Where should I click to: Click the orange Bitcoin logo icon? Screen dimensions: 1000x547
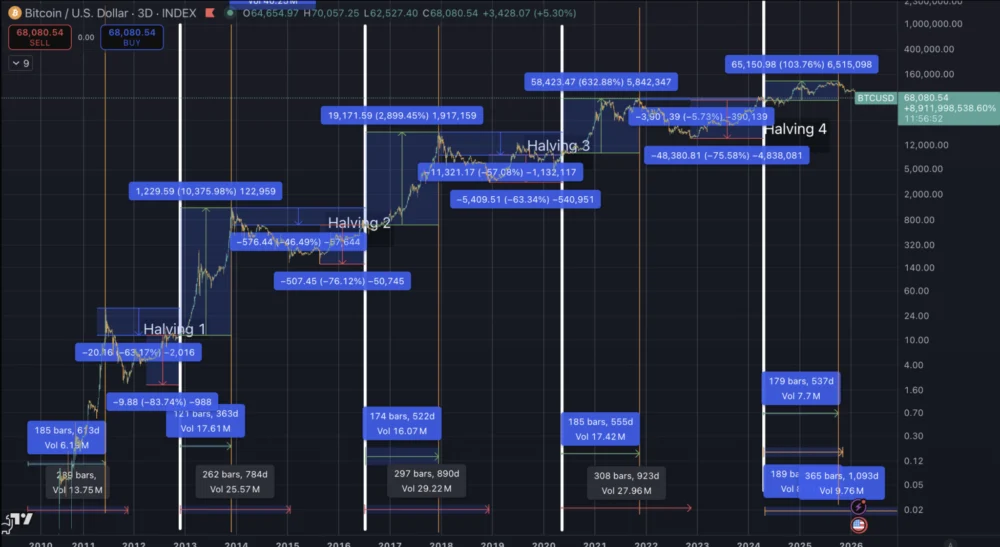point(14,13)
